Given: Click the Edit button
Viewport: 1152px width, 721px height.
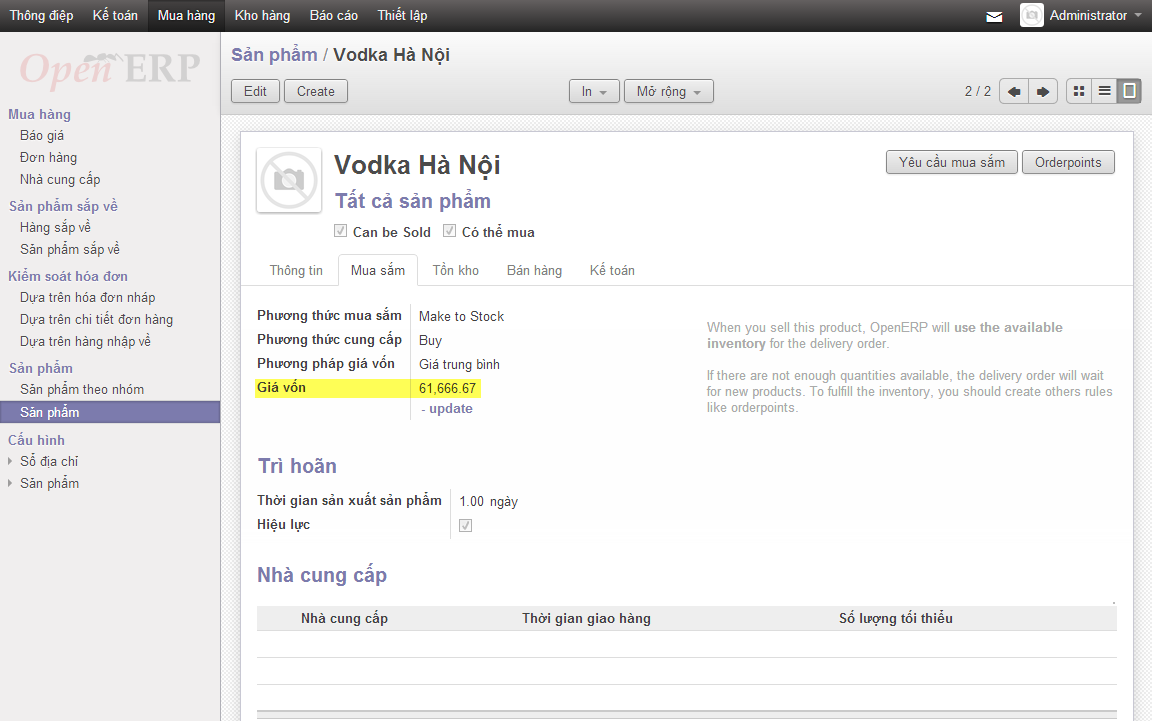Looking at the screenshot, I should pyautogui.click(x=255, y=91).
